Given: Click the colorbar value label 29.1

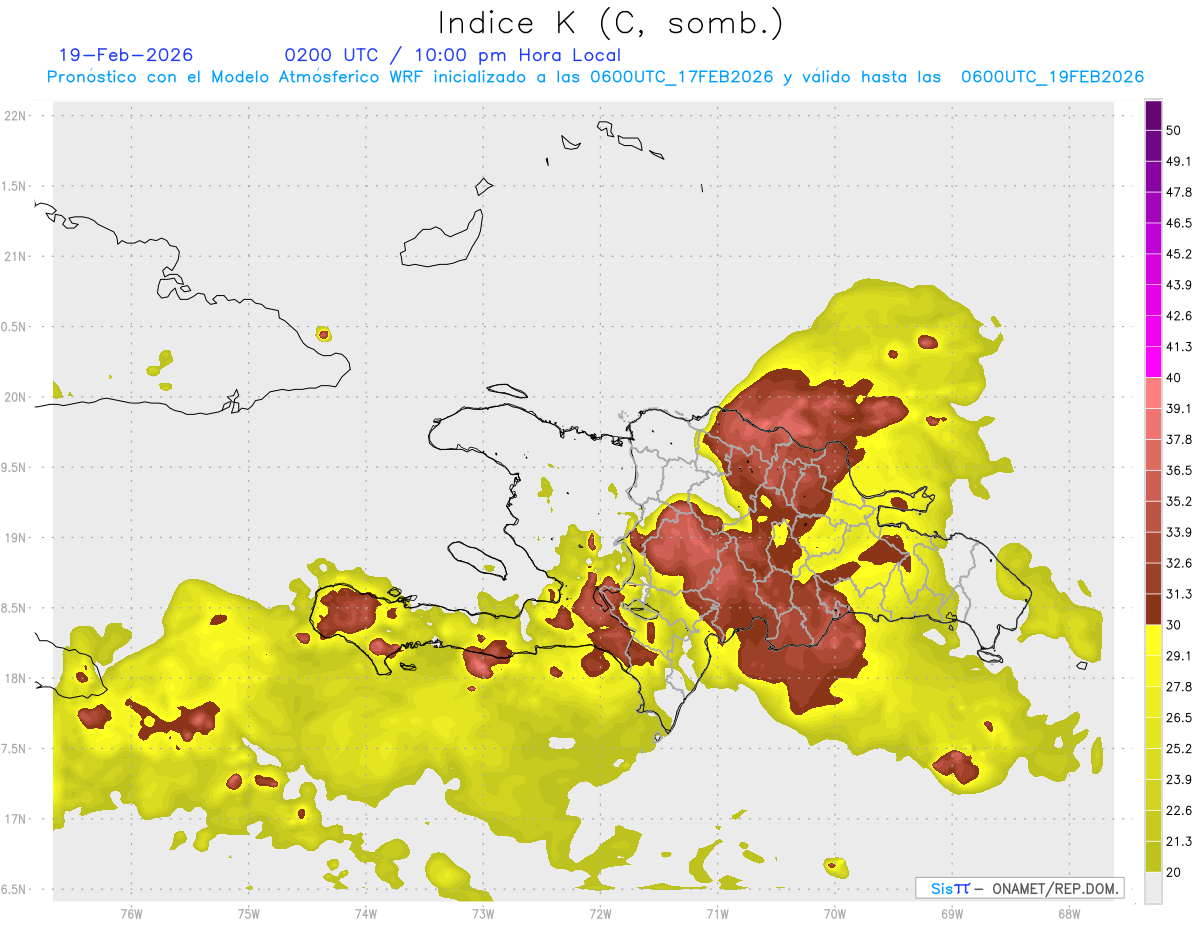Looking at the screenshot, I should click(1179, 655).
